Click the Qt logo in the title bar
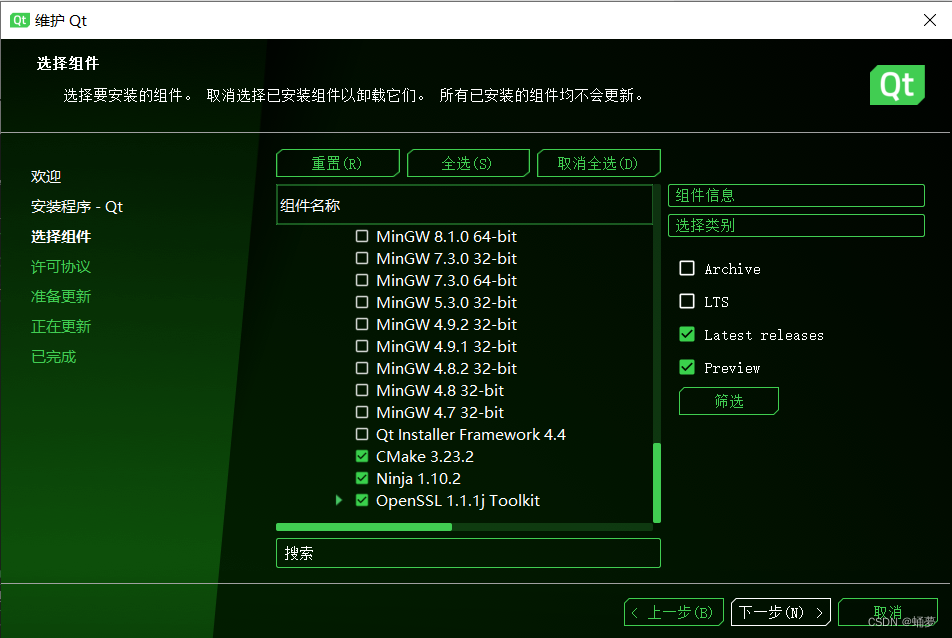Image resolution: width=952 pixels, height=638 pixels. pos(19,20)
